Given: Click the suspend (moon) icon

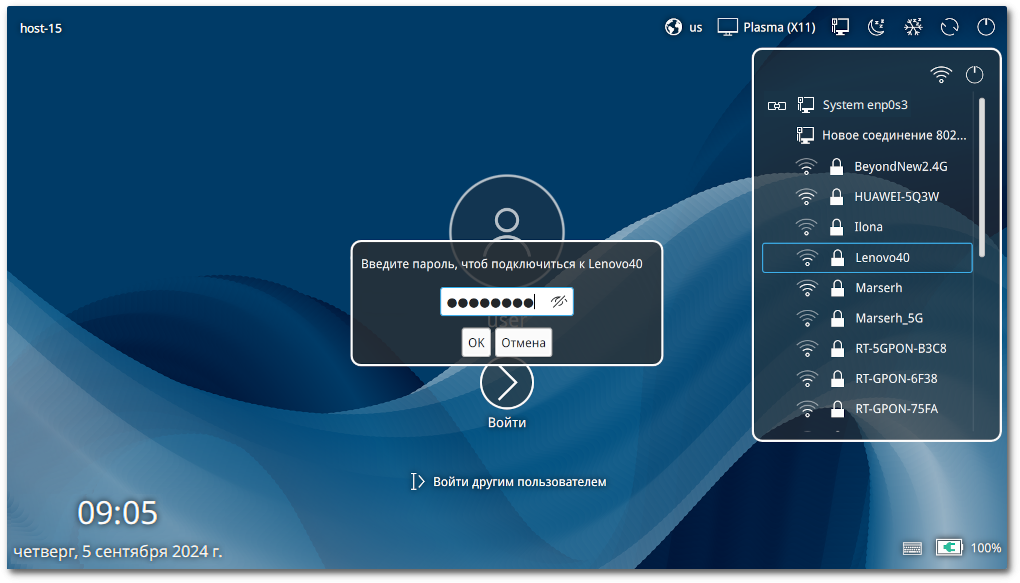Looking at the screenshot, I should [876, 28].
